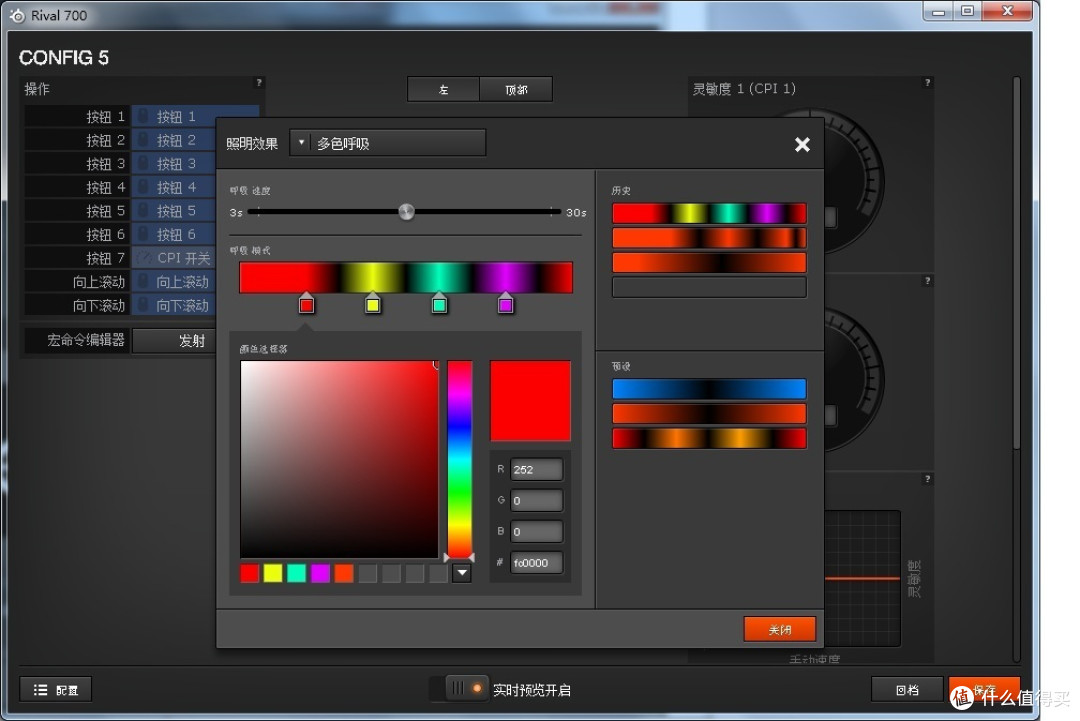The height and width of the screenshot is (721, 1080).
Task: Click the hex color code field
Action: tap(537, 563)
